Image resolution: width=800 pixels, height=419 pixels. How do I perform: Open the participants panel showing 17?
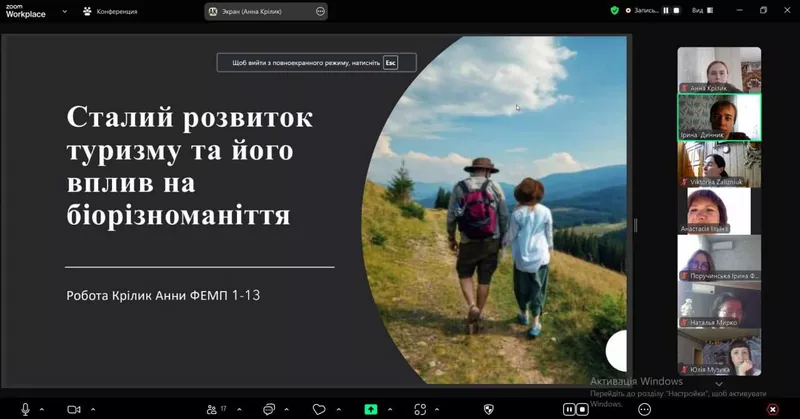coord(216,409)
